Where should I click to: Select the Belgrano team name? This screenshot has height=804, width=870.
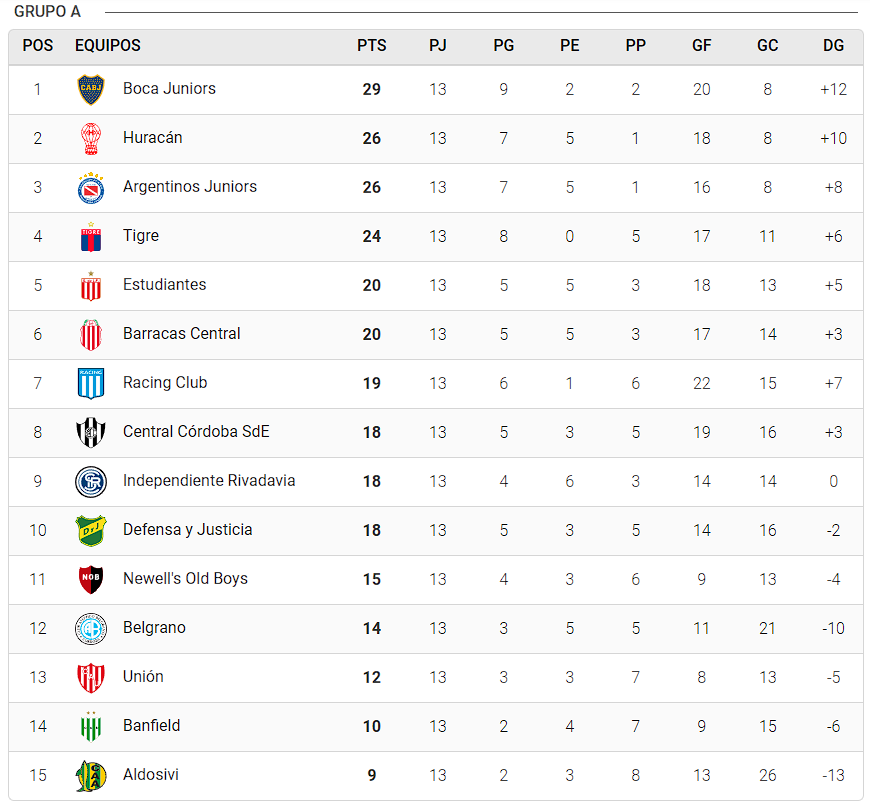point(154,628)
